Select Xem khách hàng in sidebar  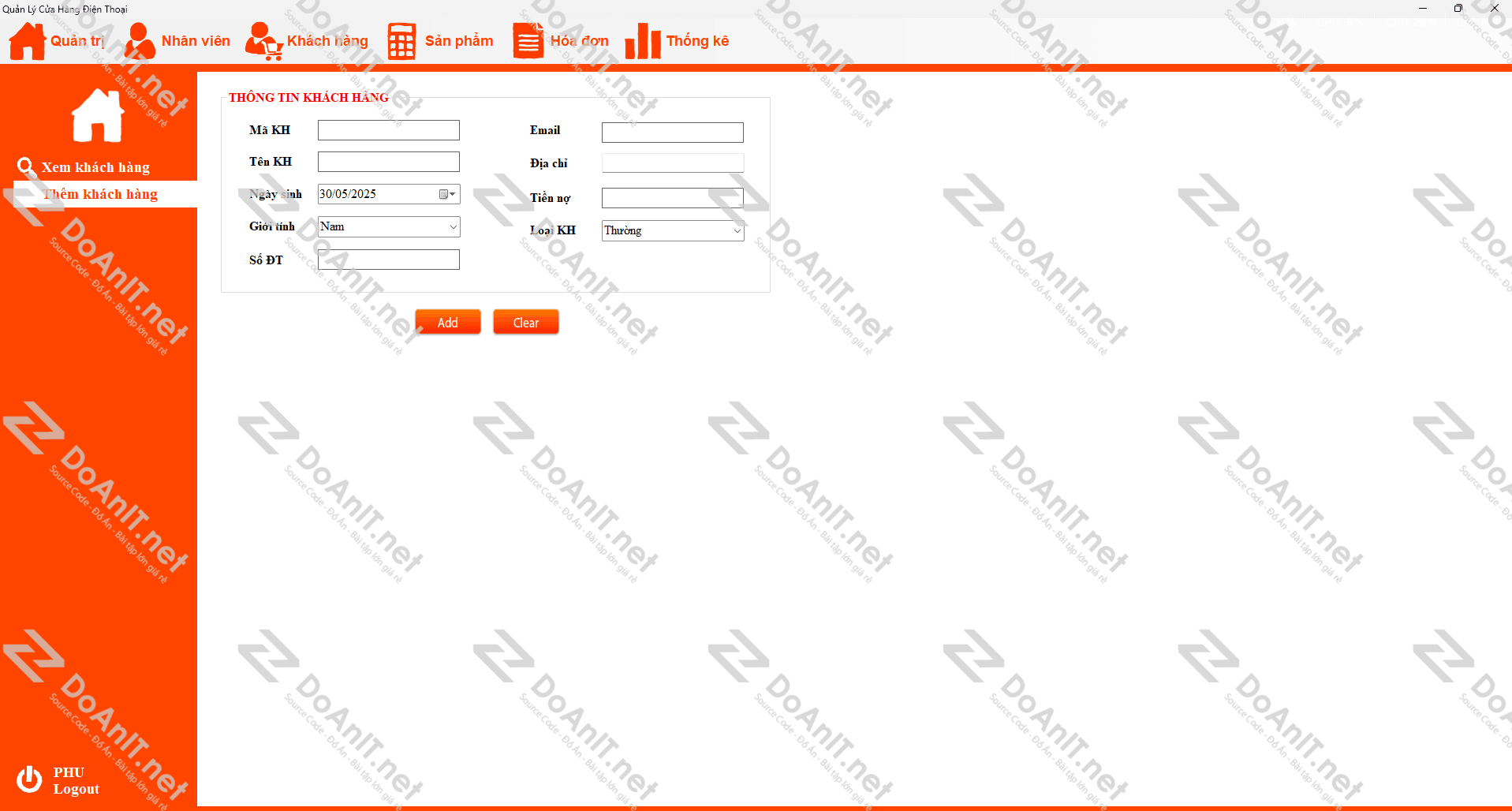pos(95,167)
